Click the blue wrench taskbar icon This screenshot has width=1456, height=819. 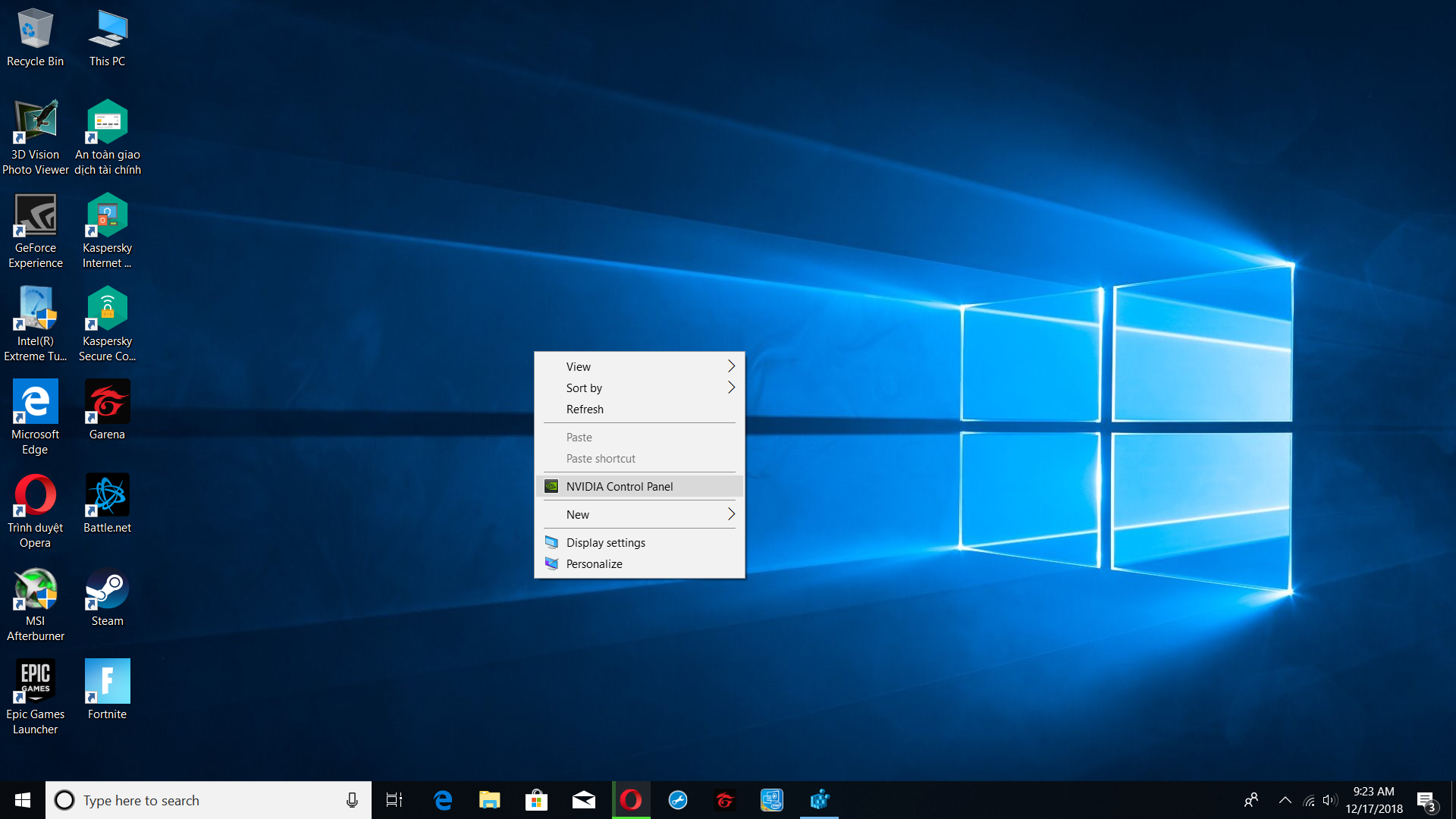[x=678, y=800]
